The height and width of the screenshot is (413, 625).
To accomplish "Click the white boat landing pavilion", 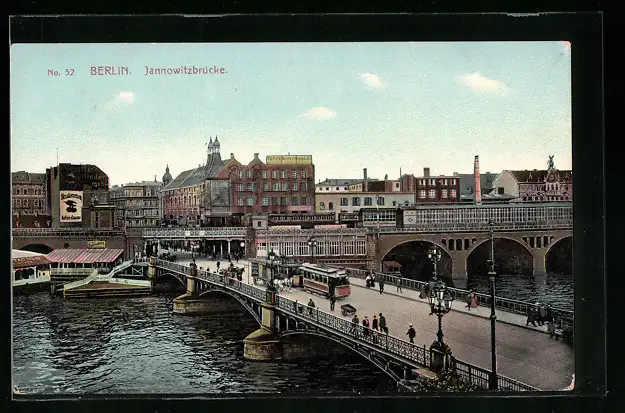I will coord(30,270).
